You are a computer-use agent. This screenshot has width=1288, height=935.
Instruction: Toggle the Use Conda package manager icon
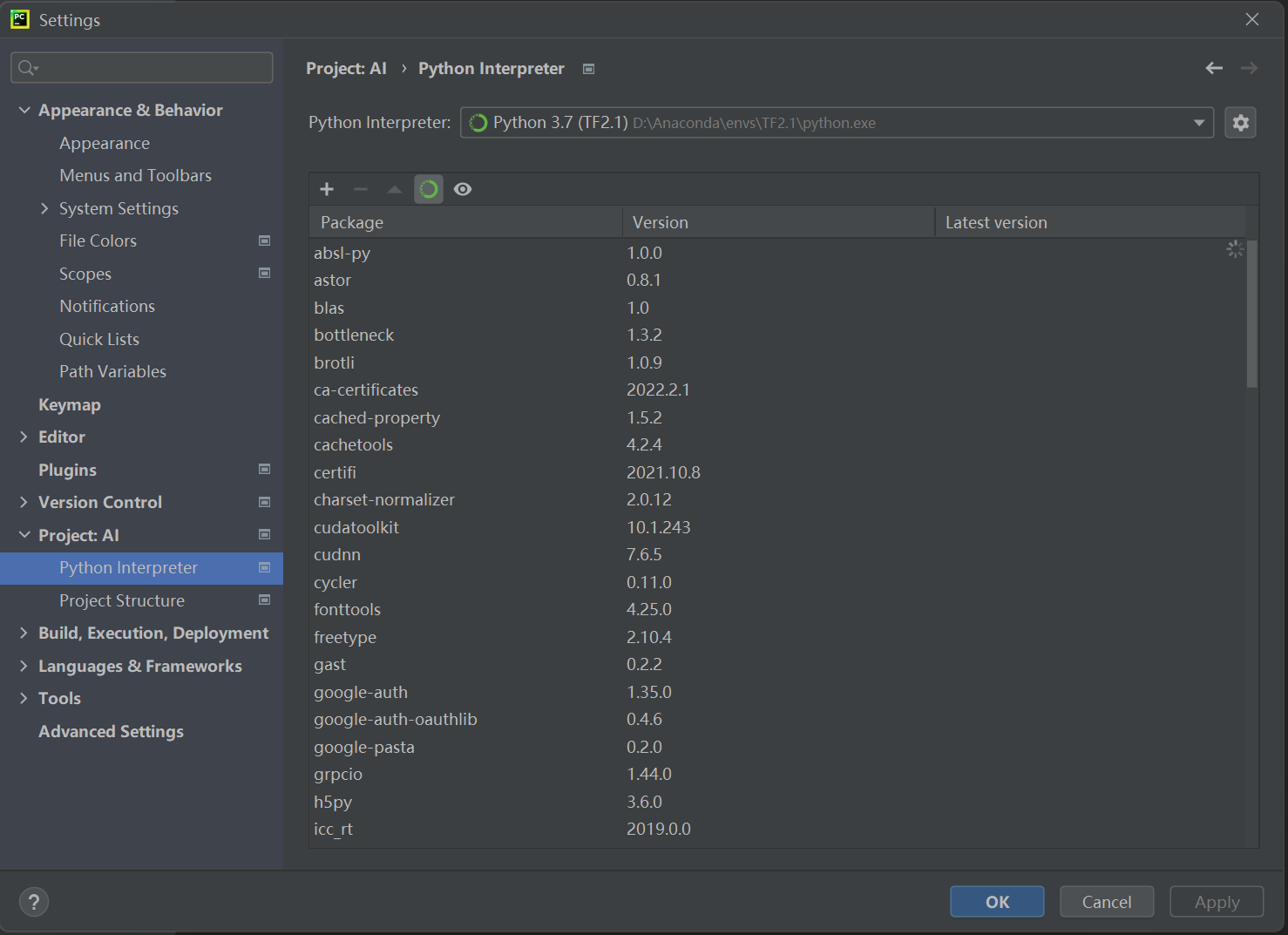click(x=429, y=189)
